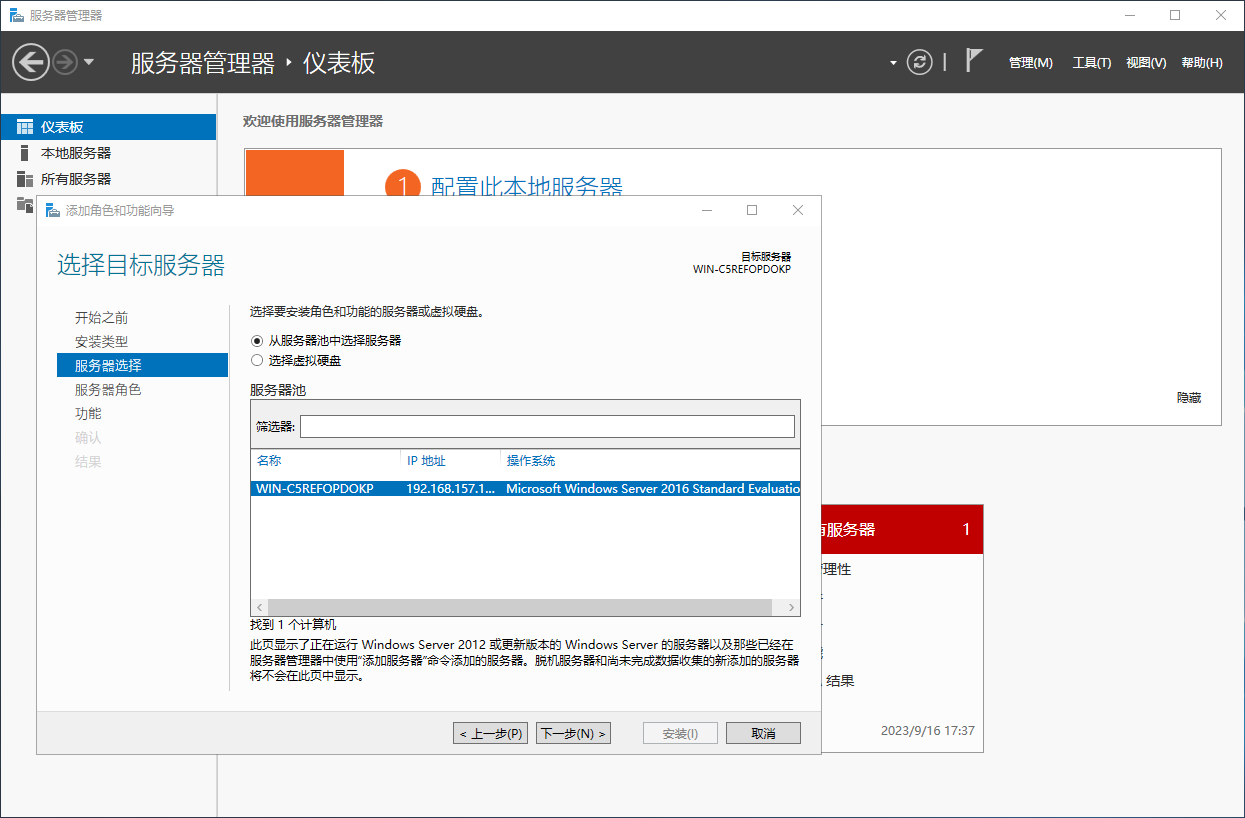Viewport: 1245px width, 818px height.
Task: Close the 添加角色和功能向导 window
Action: [797, 210]
